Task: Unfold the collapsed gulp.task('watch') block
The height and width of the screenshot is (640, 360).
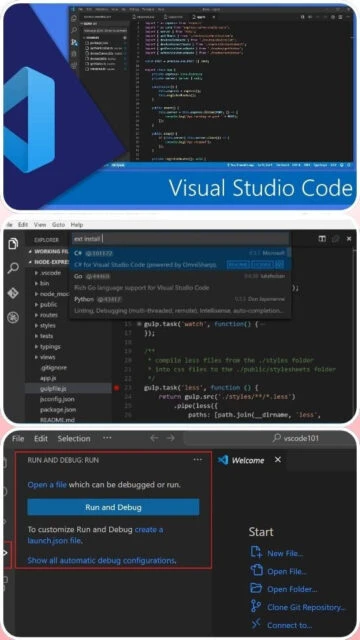Action: 139,324
